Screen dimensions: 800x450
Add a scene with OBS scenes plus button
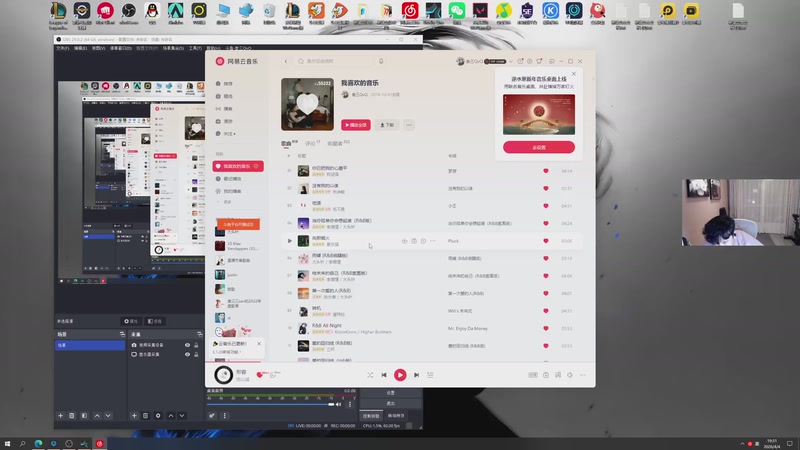[60, 416]
